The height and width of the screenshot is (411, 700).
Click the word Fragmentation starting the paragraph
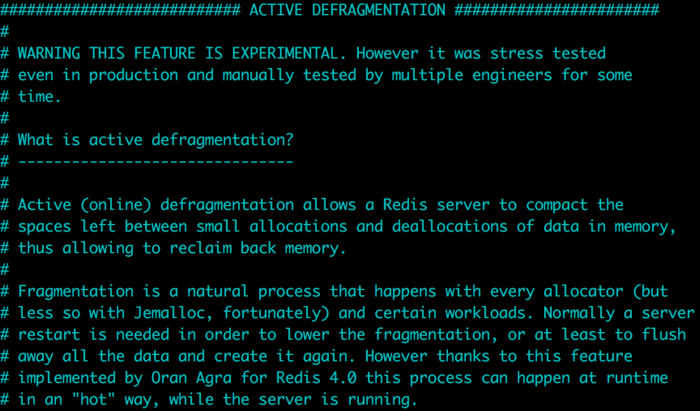click(75, 291)
